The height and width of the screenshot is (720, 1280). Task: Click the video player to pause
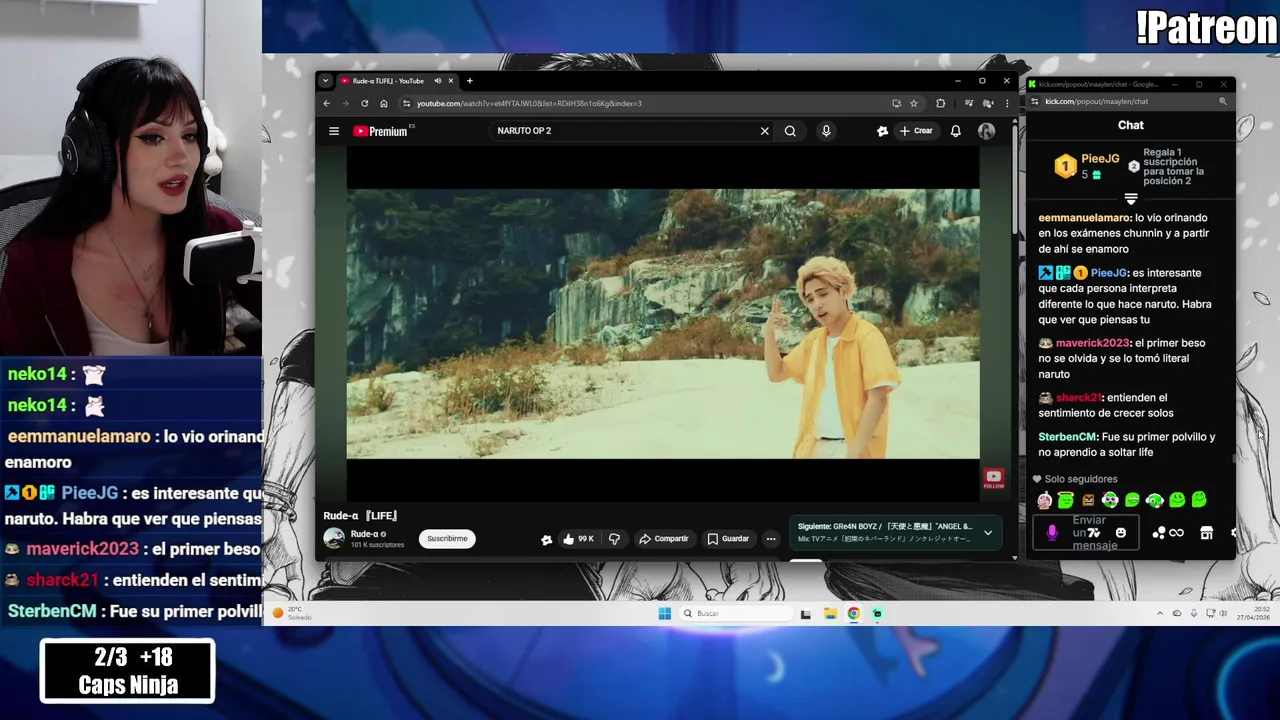point(663,323)
